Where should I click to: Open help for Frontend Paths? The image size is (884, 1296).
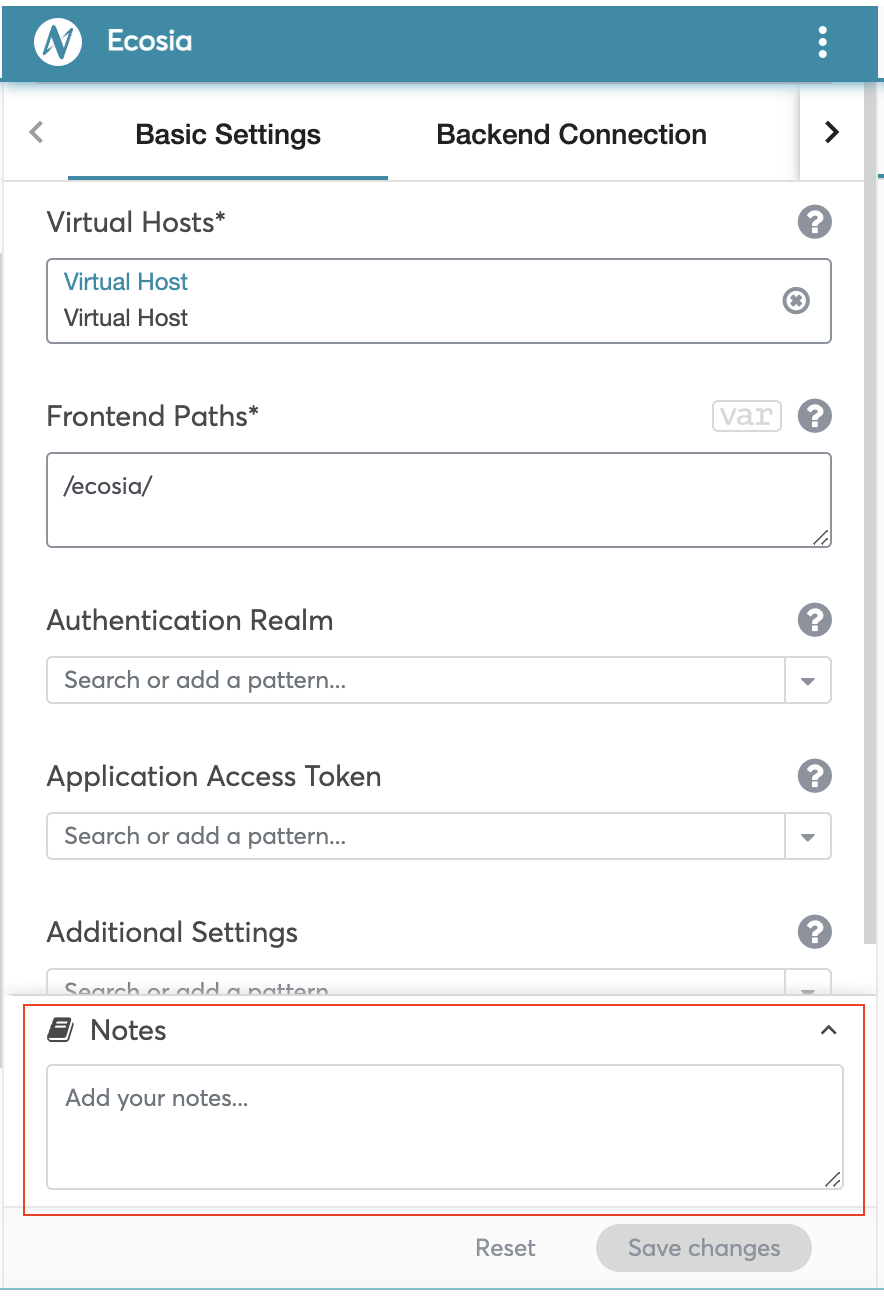815,416
